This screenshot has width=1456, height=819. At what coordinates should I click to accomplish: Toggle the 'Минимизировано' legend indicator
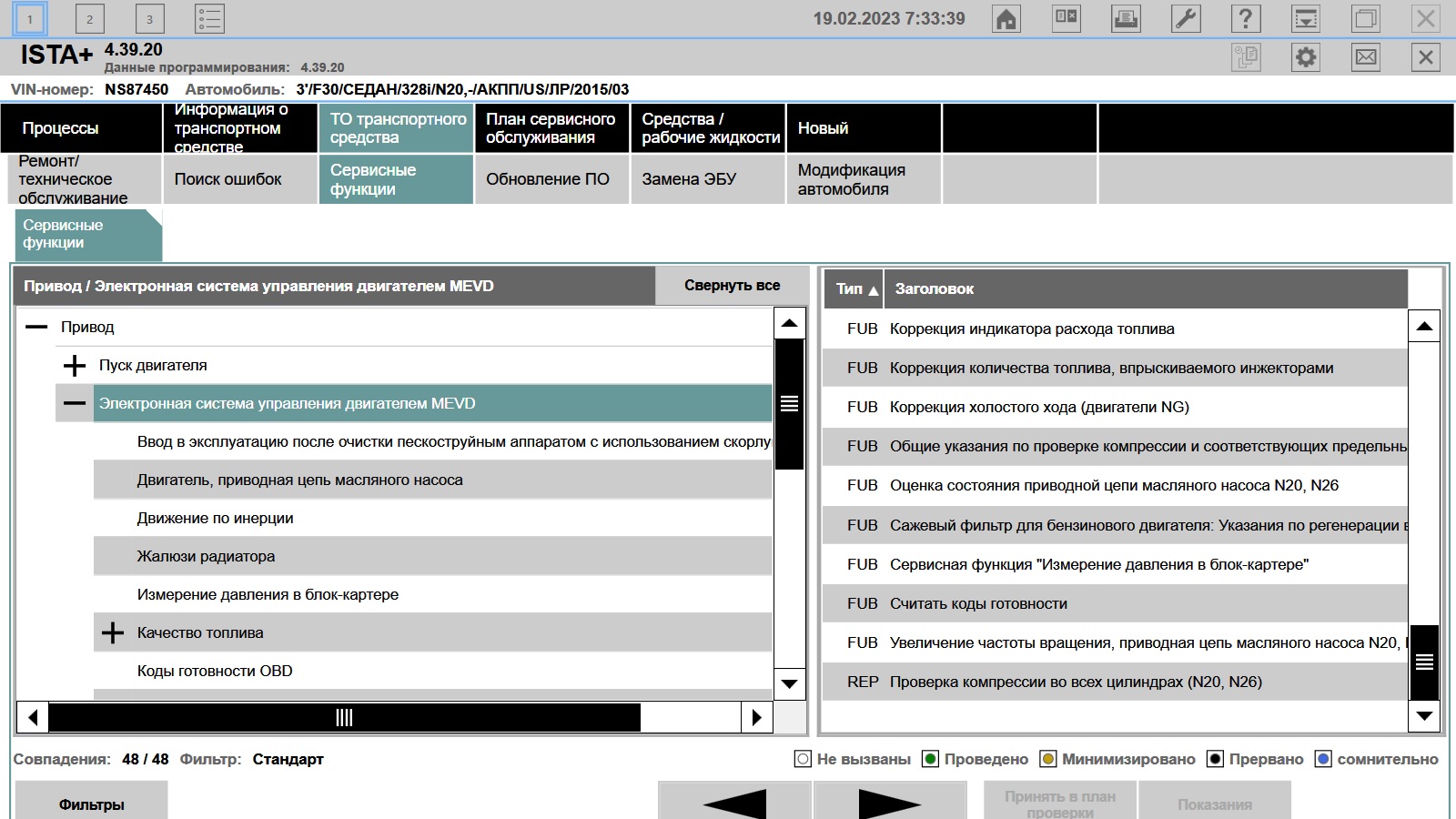(x=1048, y=759)
